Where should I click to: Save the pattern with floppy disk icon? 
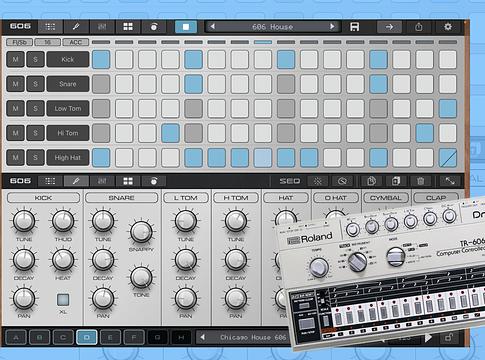point(355,27)
